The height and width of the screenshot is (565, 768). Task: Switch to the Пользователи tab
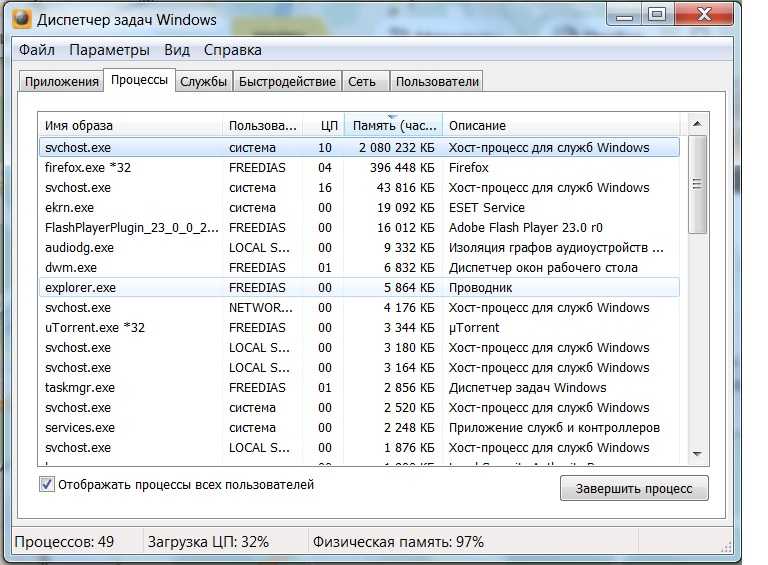437,81
